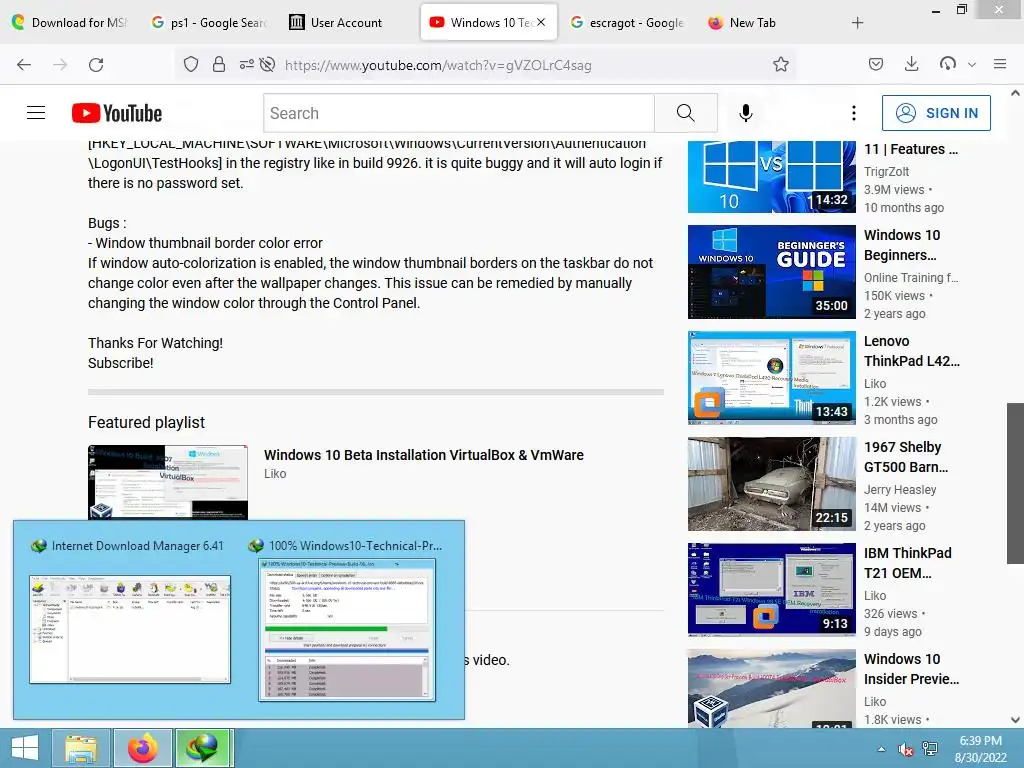This screenshot has height=768, width=1024.
Task: Open the Jerry Heasley channel name
Action: [900, 489]
